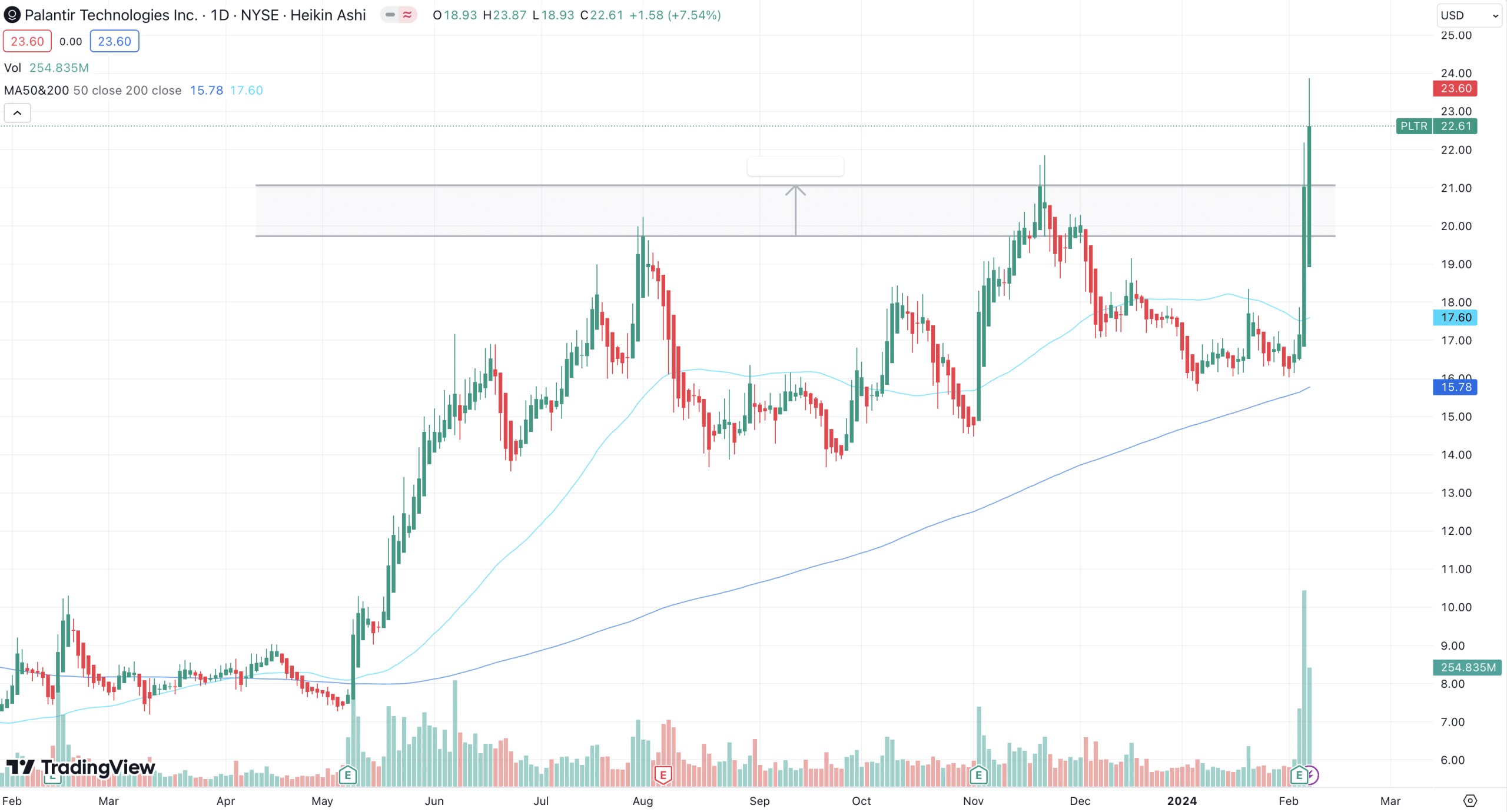Viewport: 1507px width, 812px height.
Task: Click the light-blue 17.60 MA legend value
Action: coord(246,90)
